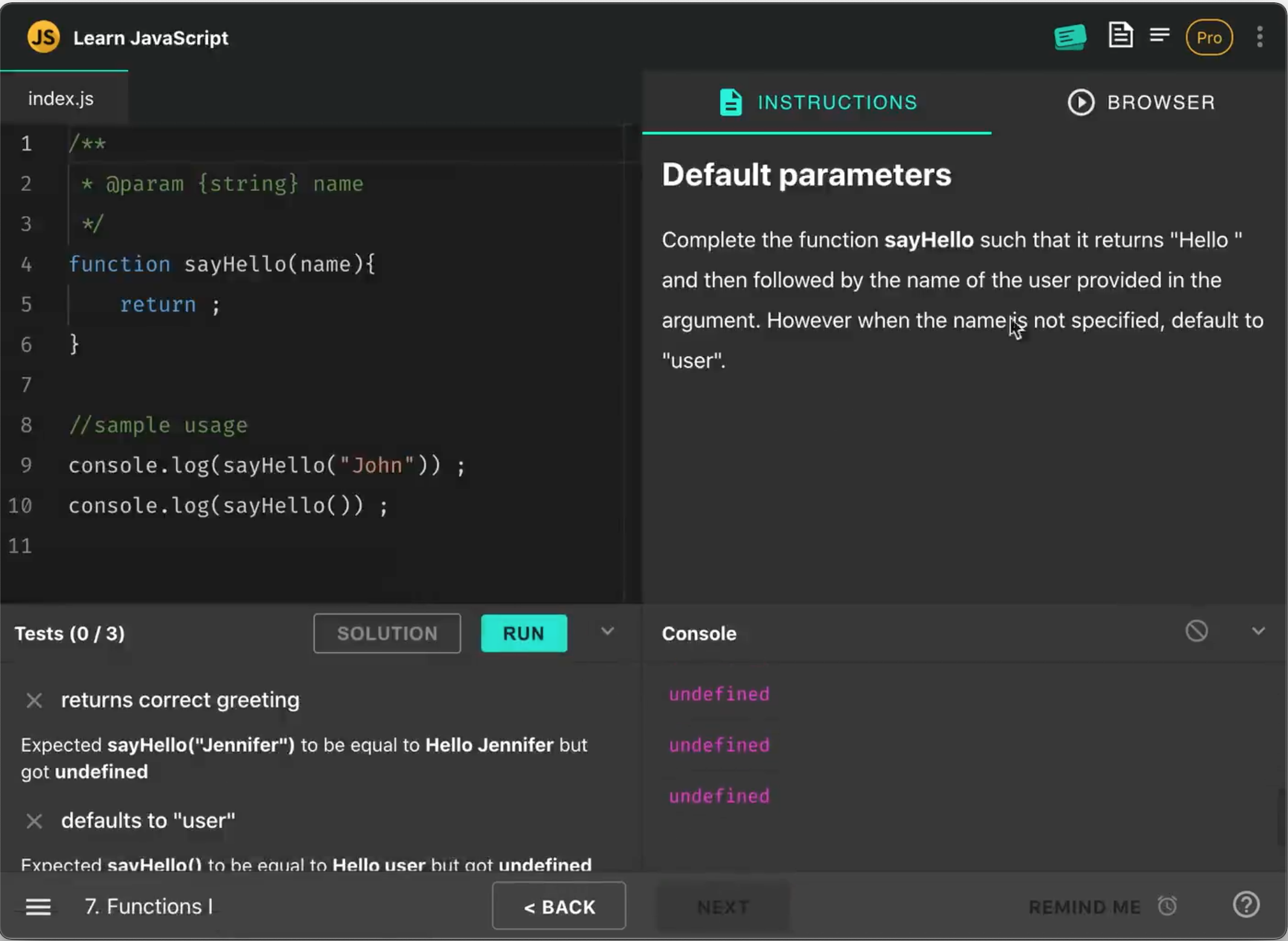Collapse the Tests panel chevron
This screenshot has width=1288, height=941.
[x=607, y=632]
